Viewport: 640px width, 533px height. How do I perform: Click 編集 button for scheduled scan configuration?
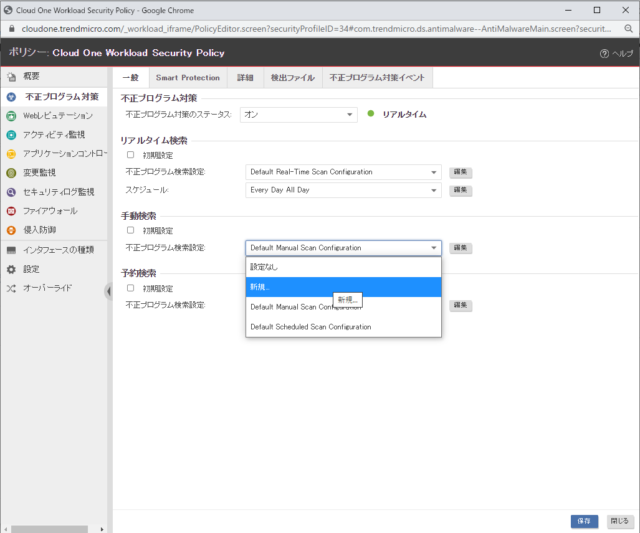460,305
